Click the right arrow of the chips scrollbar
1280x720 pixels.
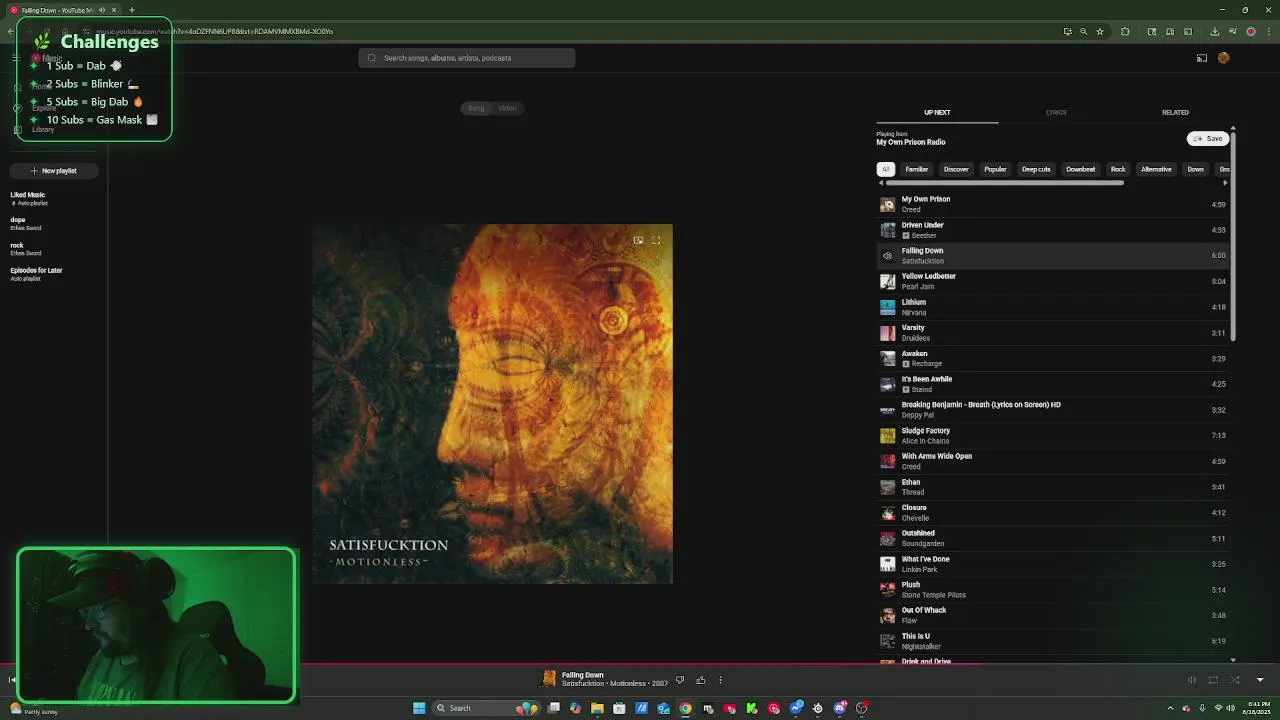click(x=1226, y=183)
